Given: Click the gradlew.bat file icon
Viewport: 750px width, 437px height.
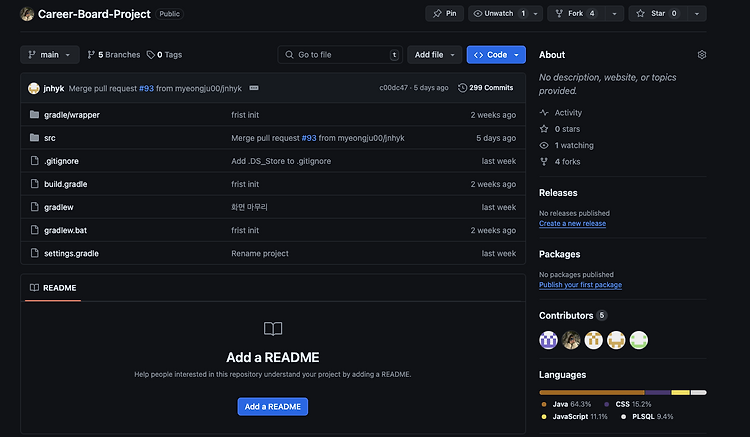Looking at the screenshot, I should coord(34,230).
